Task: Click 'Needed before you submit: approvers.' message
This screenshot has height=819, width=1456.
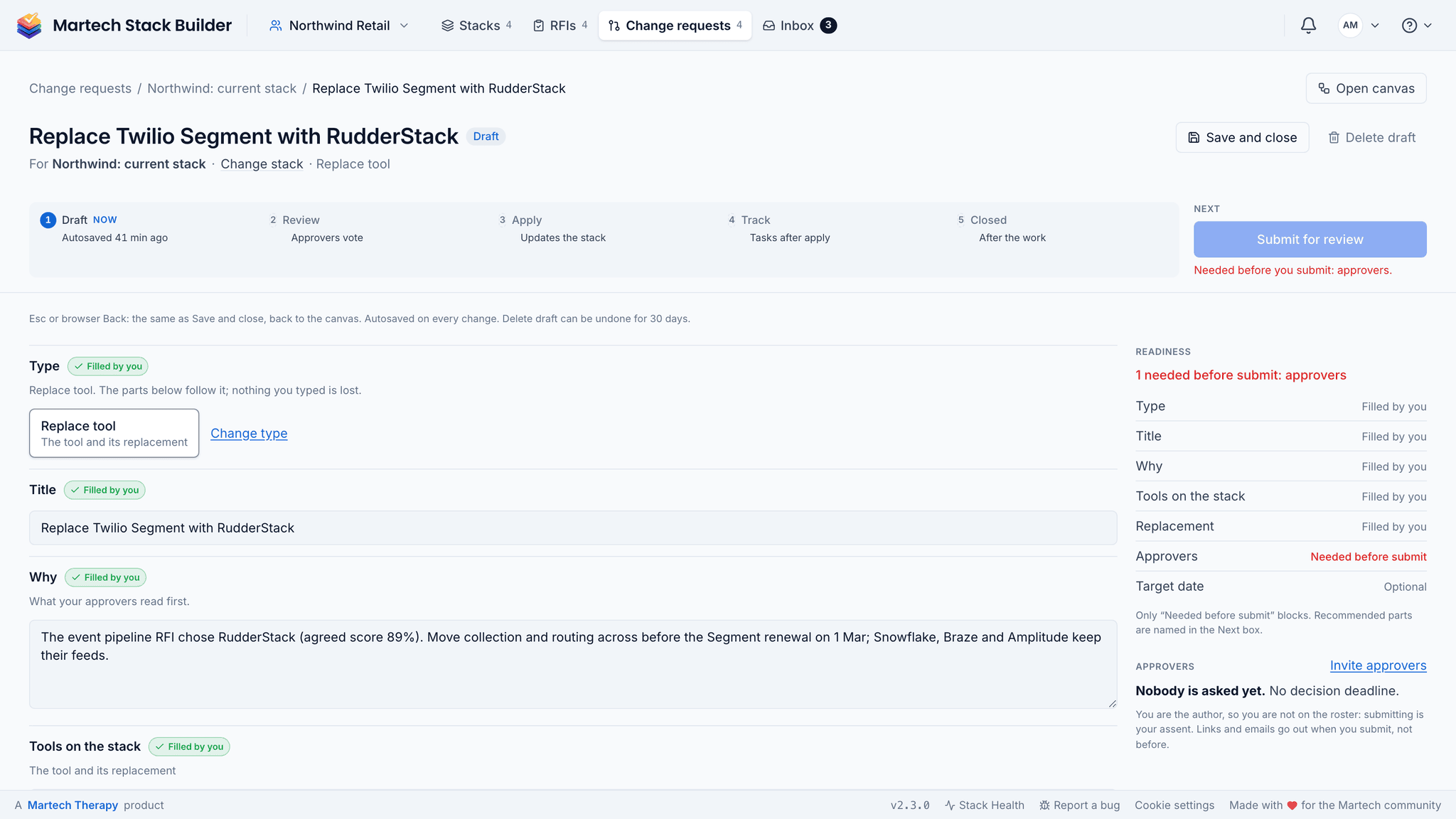Action: tap(1292, 270)
